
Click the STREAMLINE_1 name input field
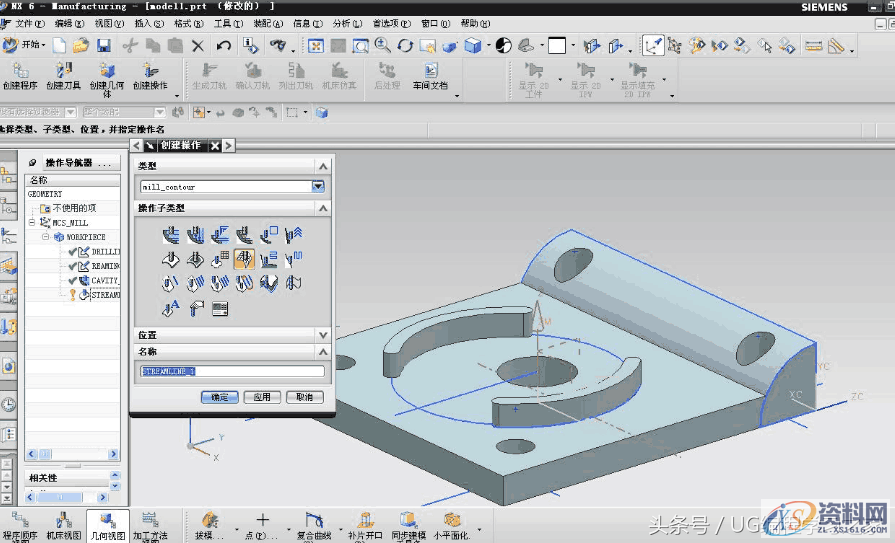pyautogui.click(x=232, y=372)
